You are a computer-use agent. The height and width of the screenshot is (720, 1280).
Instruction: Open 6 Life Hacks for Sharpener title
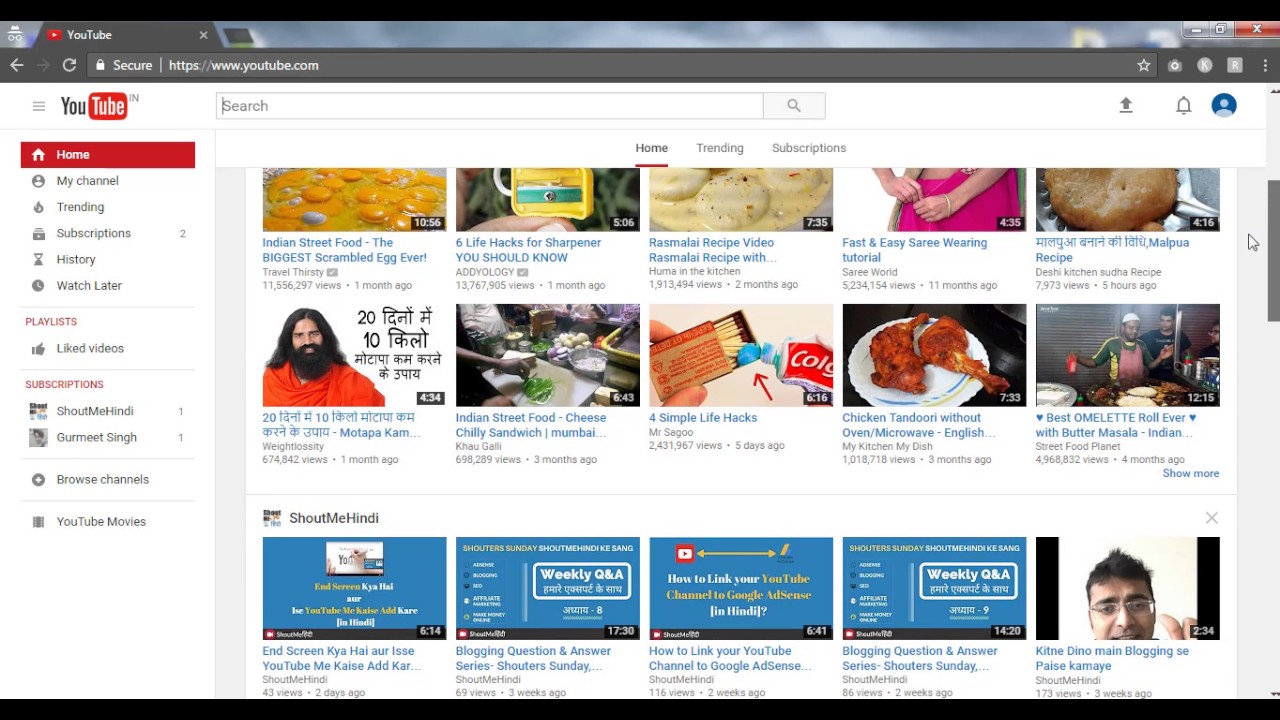pos(528,250)
